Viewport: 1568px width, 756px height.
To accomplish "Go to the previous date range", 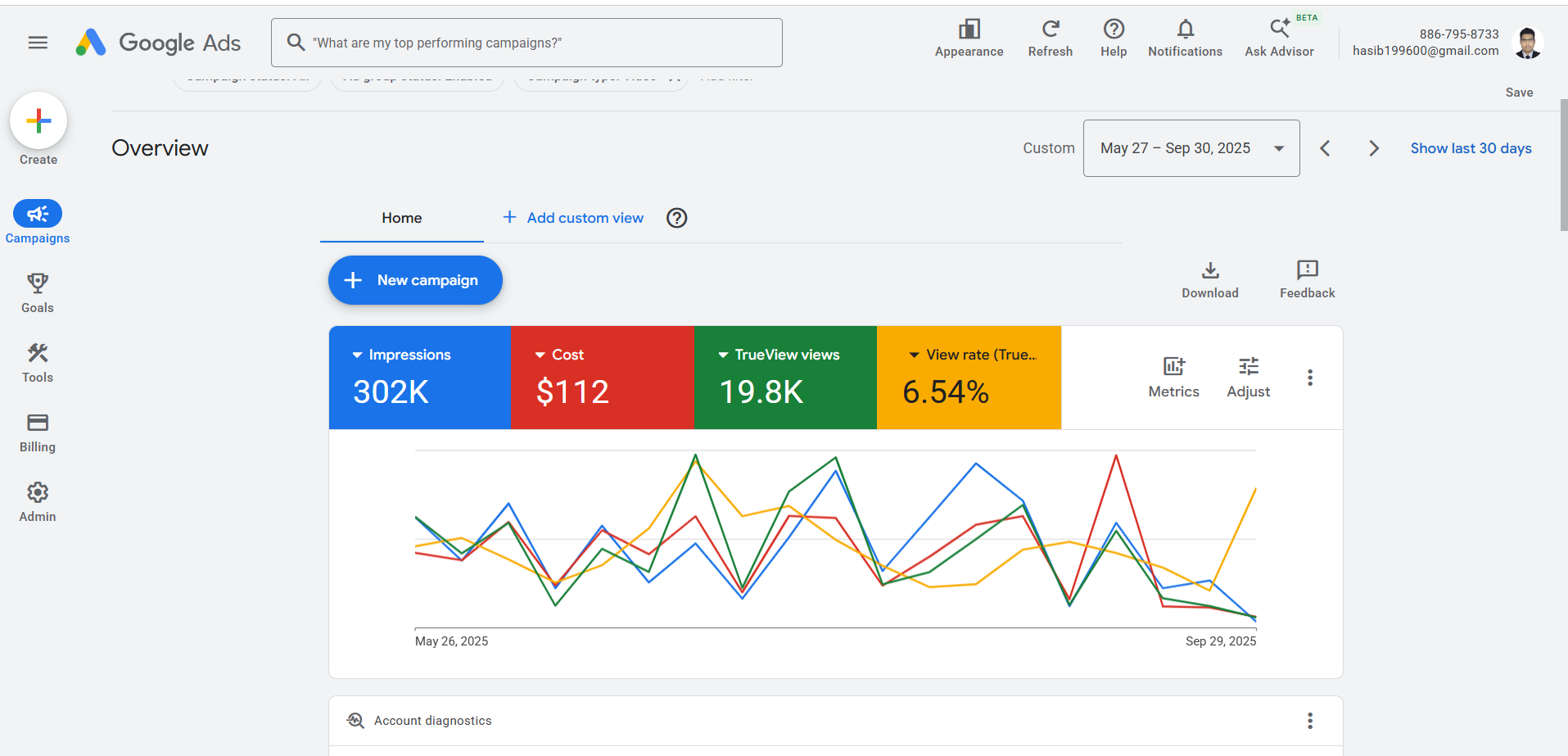I will pos(1325,148).
